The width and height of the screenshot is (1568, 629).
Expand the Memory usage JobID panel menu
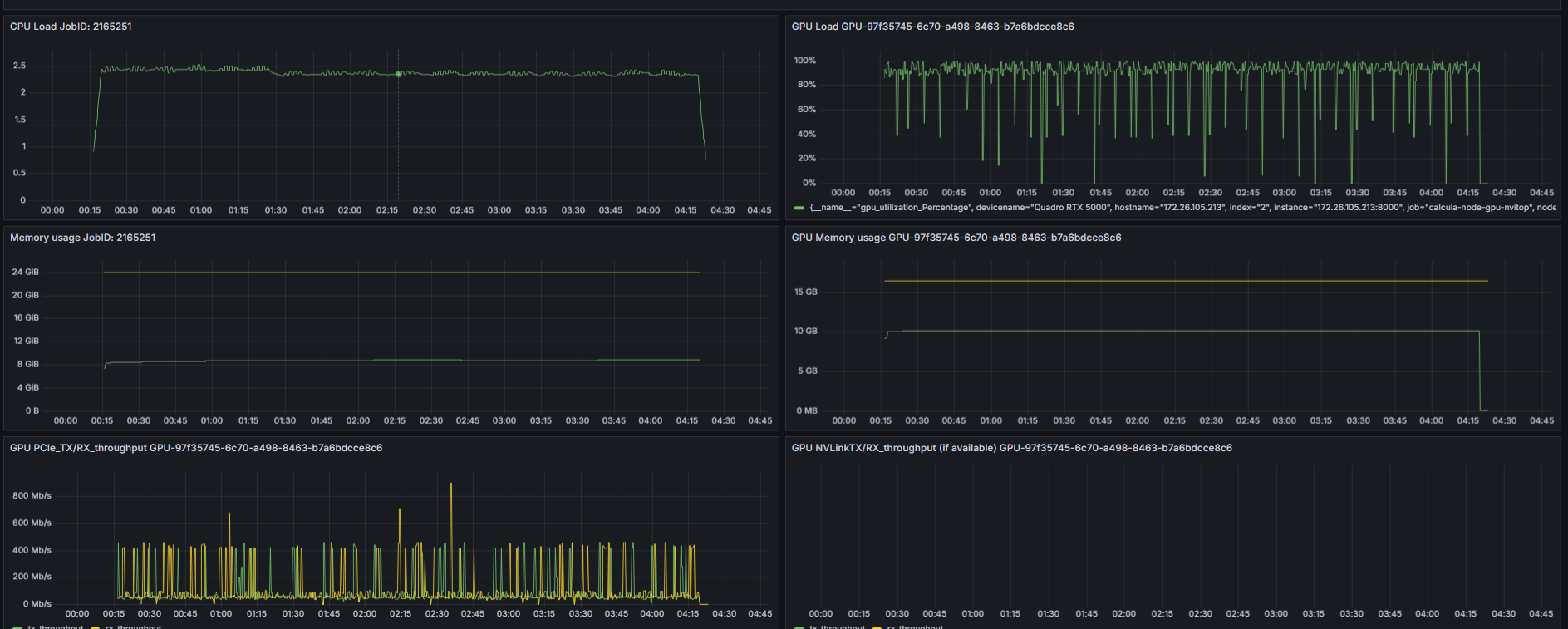point(82,238)
